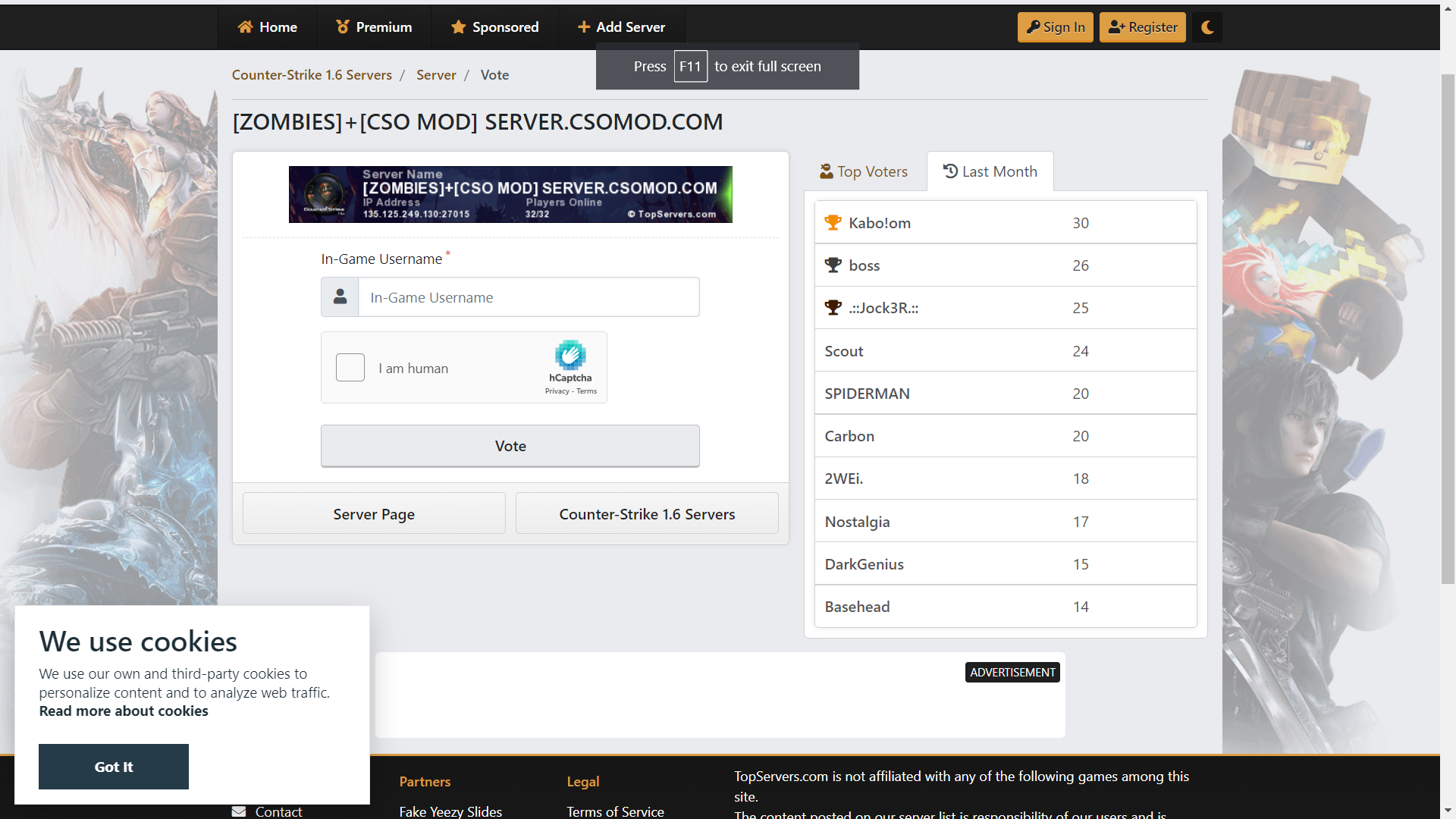The image size is (1456, 819).
Task: Switch to Top Voters tab
Action: (864, 171)
